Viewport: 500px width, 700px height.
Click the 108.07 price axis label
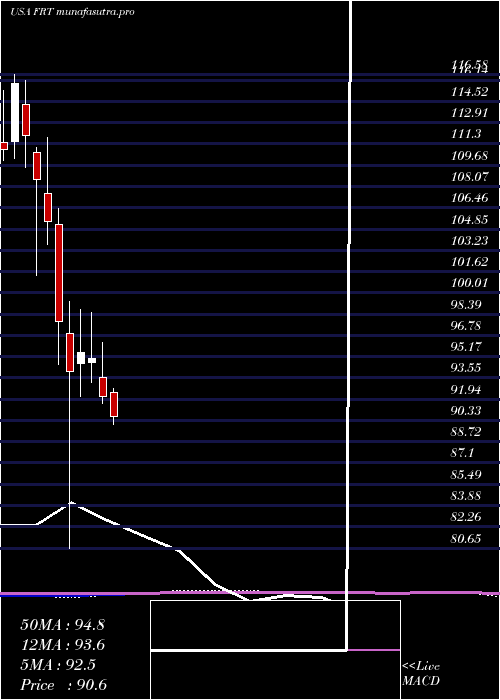[469, 177]
